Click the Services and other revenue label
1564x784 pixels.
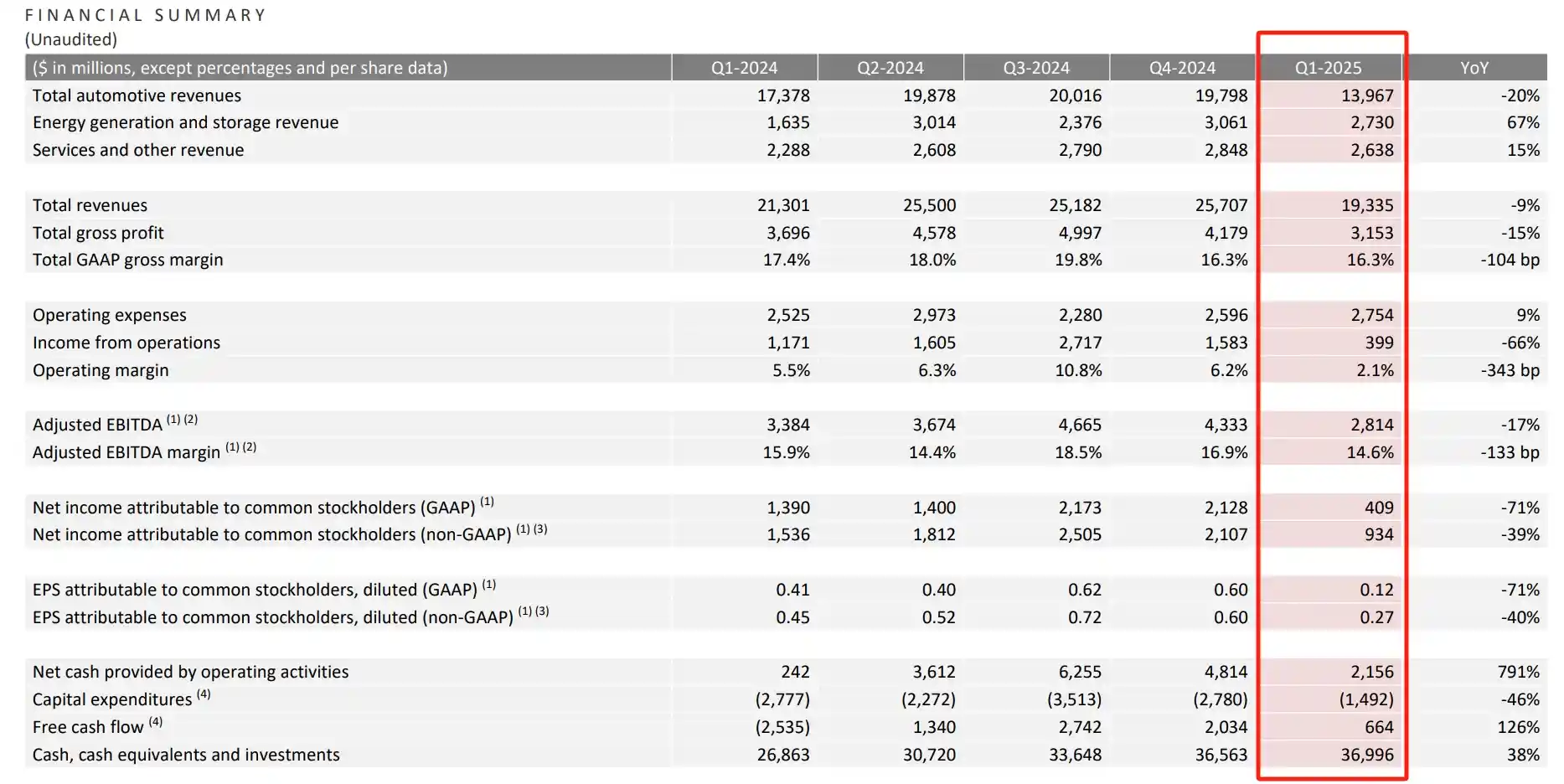pyautogui.click(x=138, y=150)
